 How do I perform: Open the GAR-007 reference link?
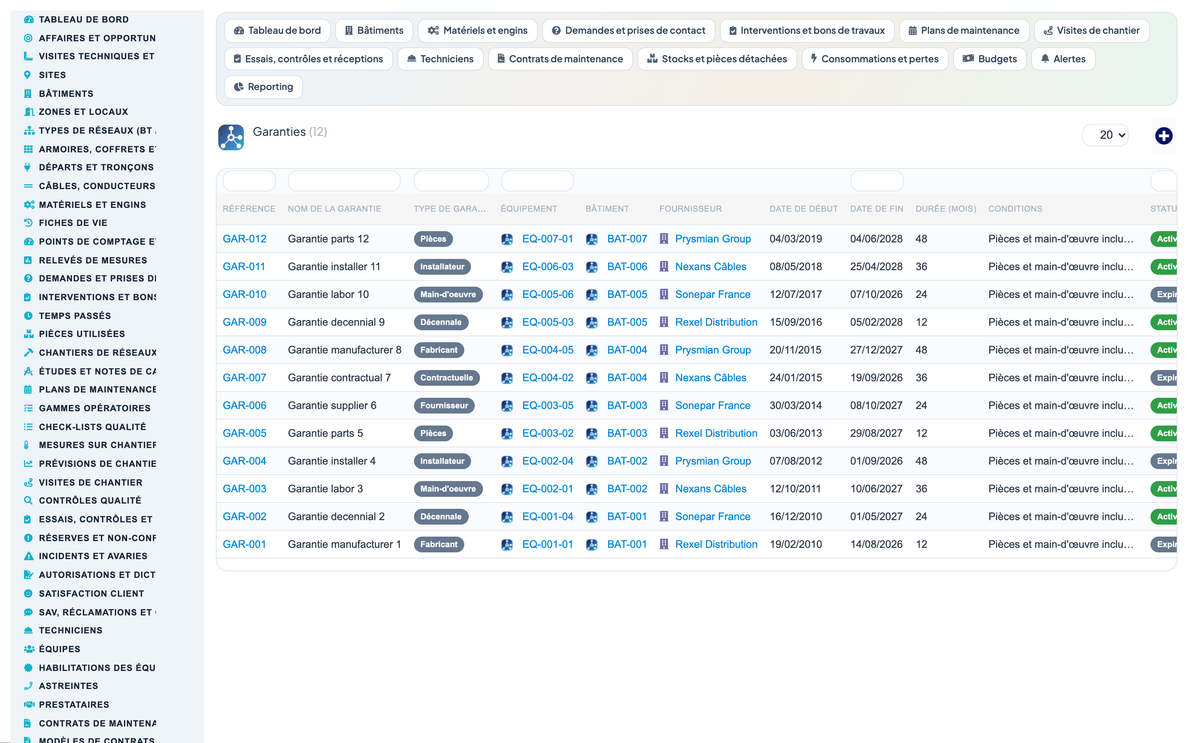coord(245,378)
